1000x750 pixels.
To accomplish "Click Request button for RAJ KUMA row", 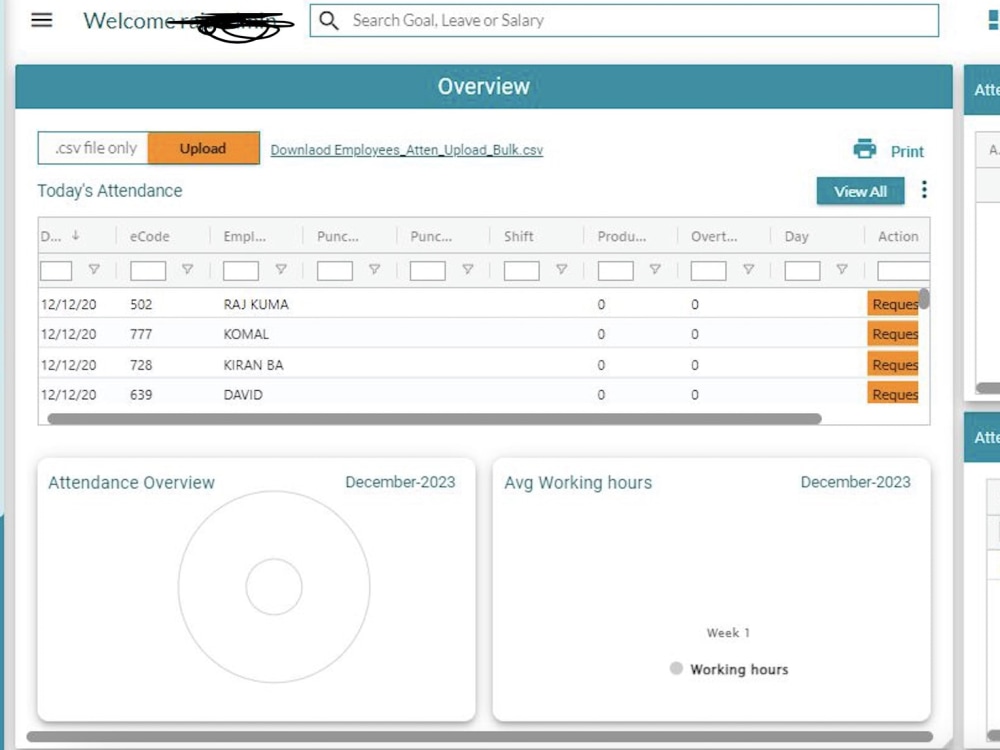I will click(893, 304).
